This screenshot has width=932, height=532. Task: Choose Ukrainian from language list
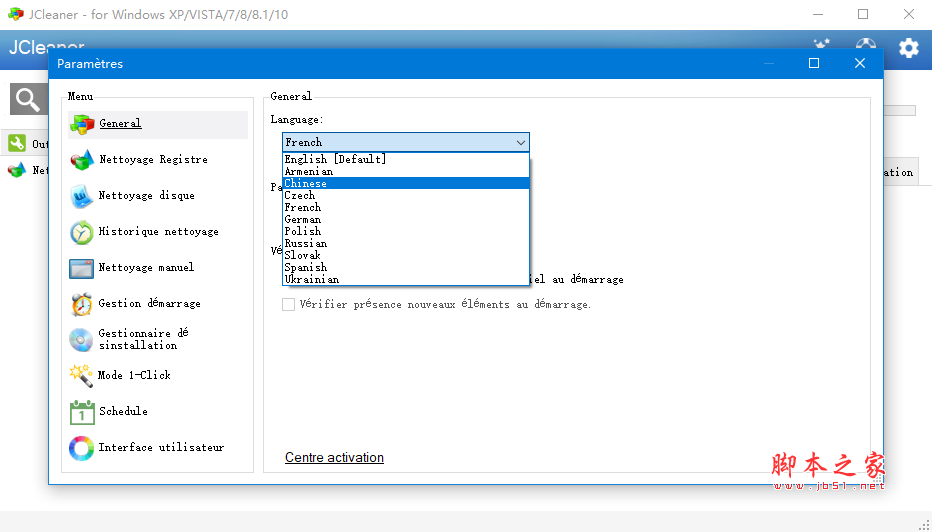coord(406,279)
